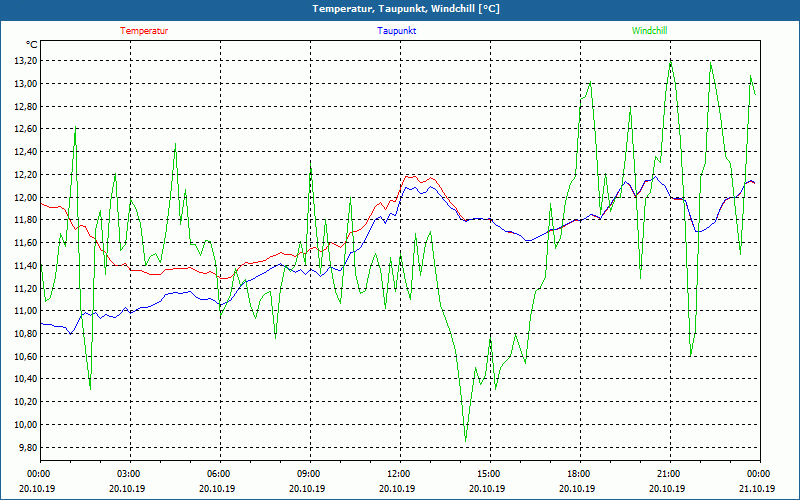The width and height of the screenshot is (800, 500).
Task: Click the 11,40 y-axis value
Action: coord(27,265)
